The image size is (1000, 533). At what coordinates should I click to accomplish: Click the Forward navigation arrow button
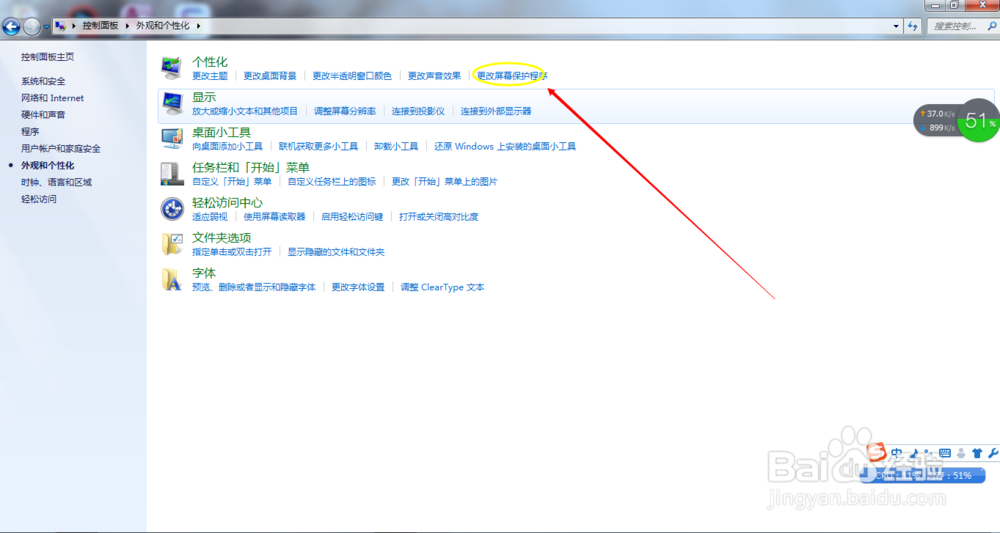point(31,26)
